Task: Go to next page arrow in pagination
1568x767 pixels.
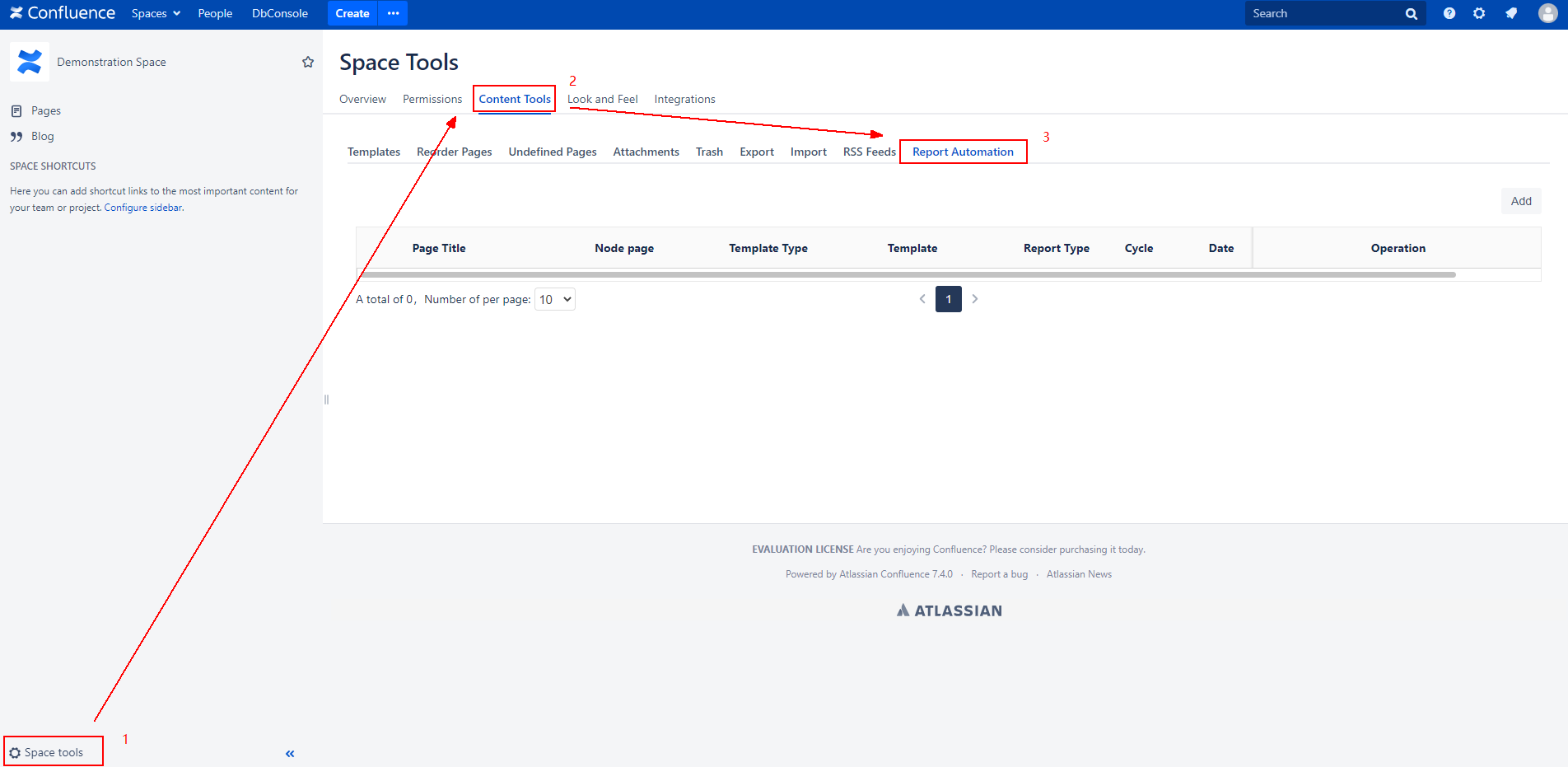Action: pyautogui.click(x=975, y=299)
